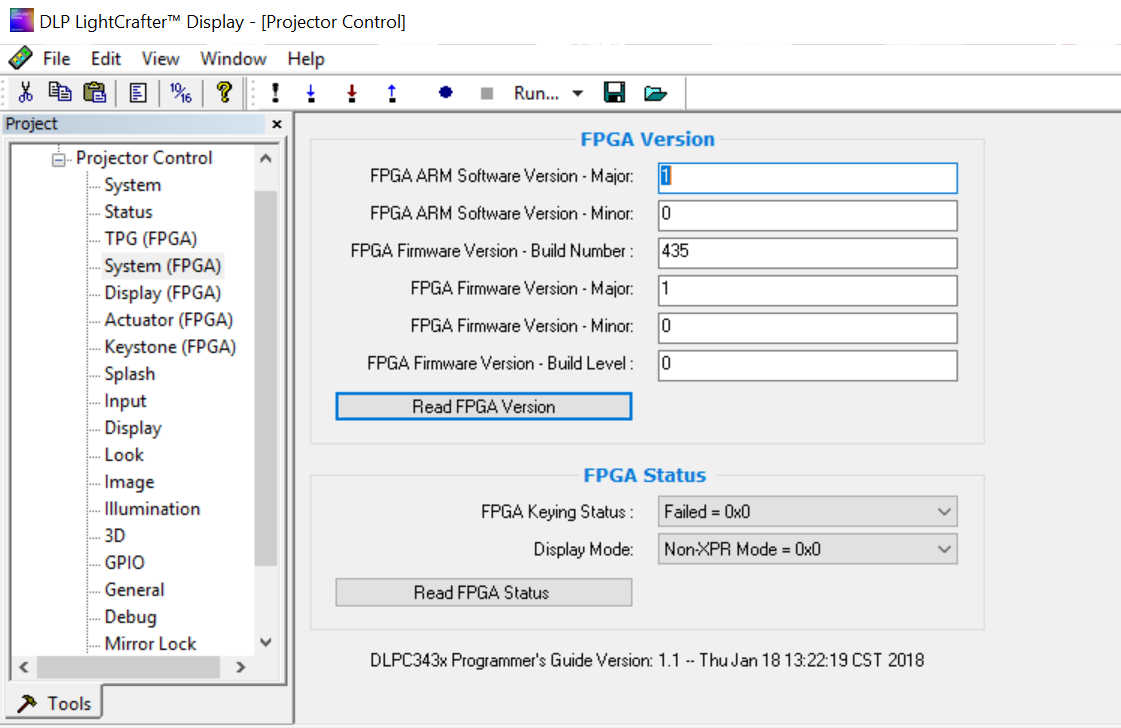Click the save floppy disk icon
1121x728 pixels.
tap(614, 92)
